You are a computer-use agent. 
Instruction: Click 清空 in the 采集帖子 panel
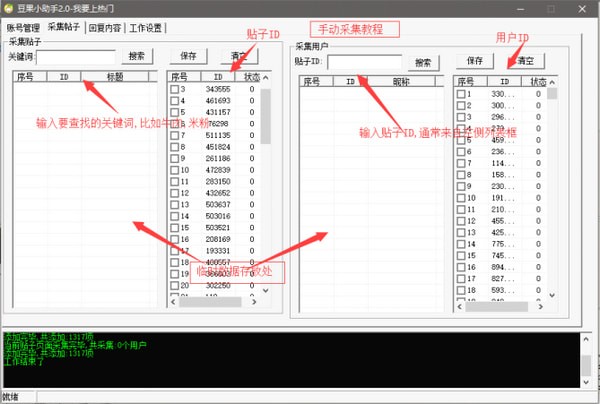tap(239, 56)
